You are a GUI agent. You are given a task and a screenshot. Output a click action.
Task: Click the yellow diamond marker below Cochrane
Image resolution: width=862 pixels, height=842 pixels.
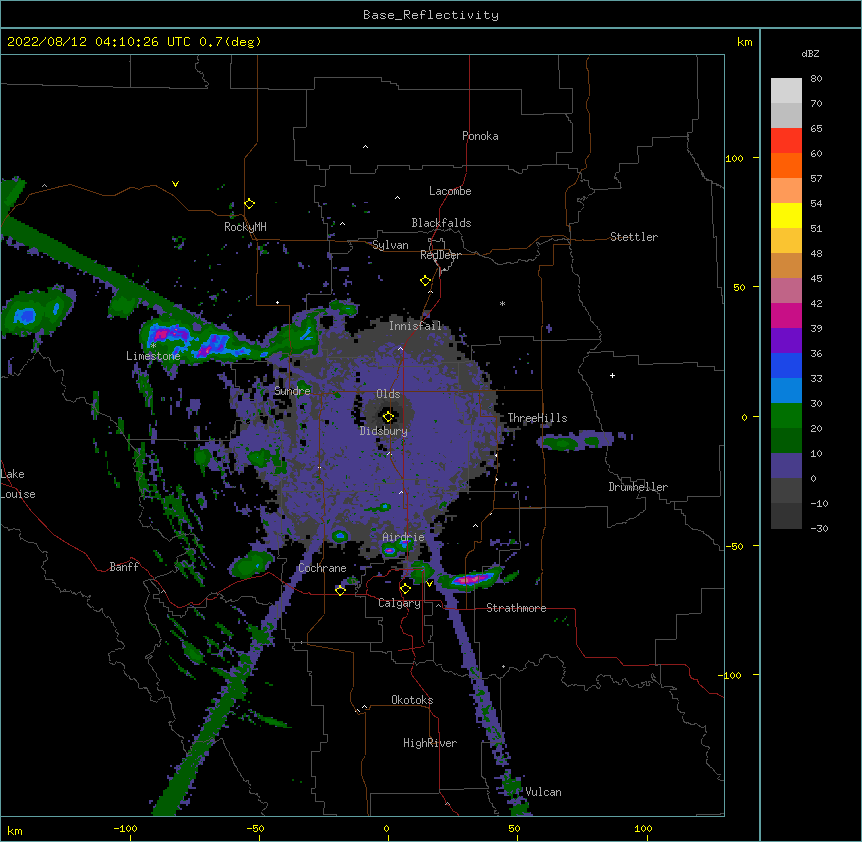pos(340,590)
